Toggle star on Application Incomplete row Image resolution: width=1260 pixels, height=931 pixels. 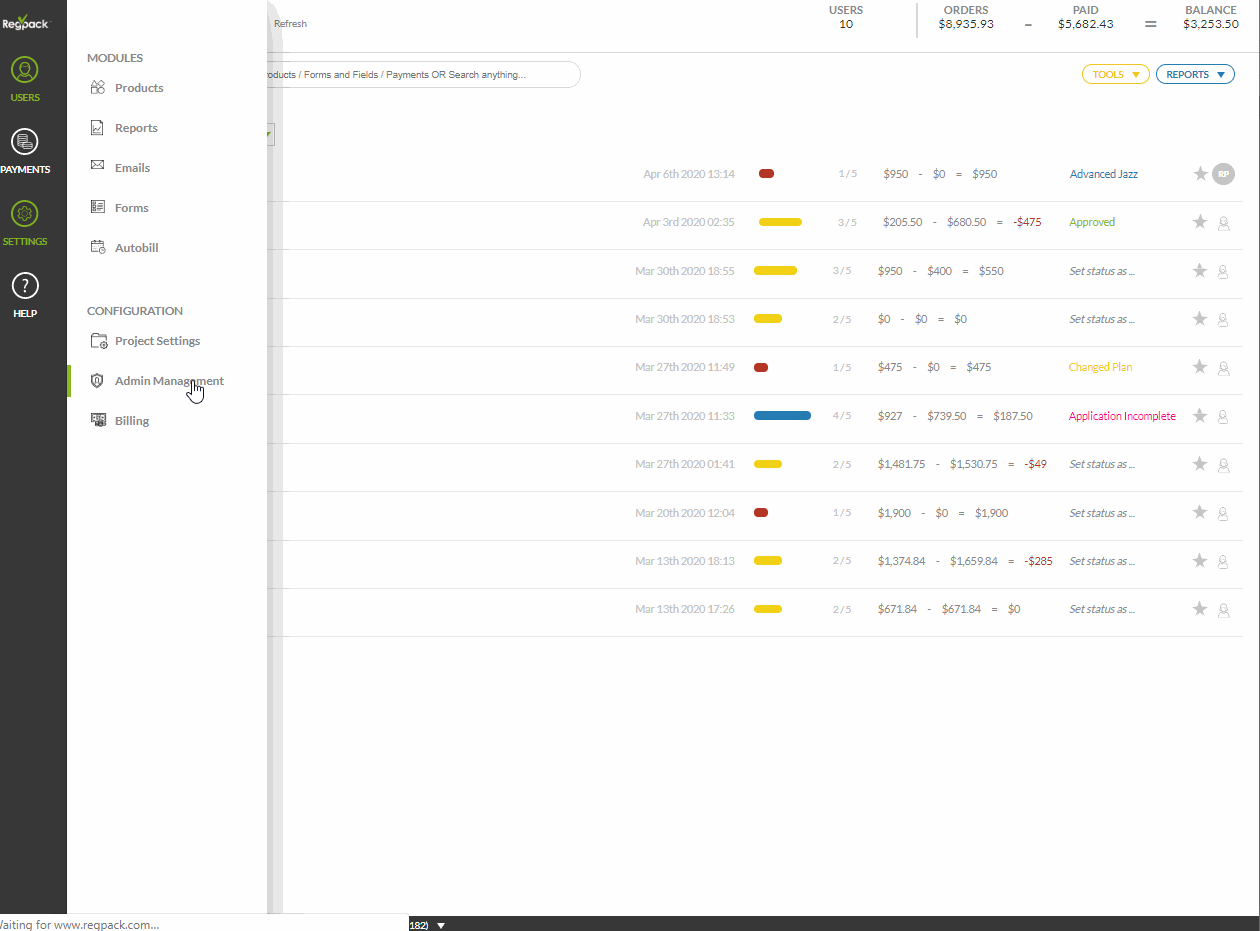(1200, 416)
